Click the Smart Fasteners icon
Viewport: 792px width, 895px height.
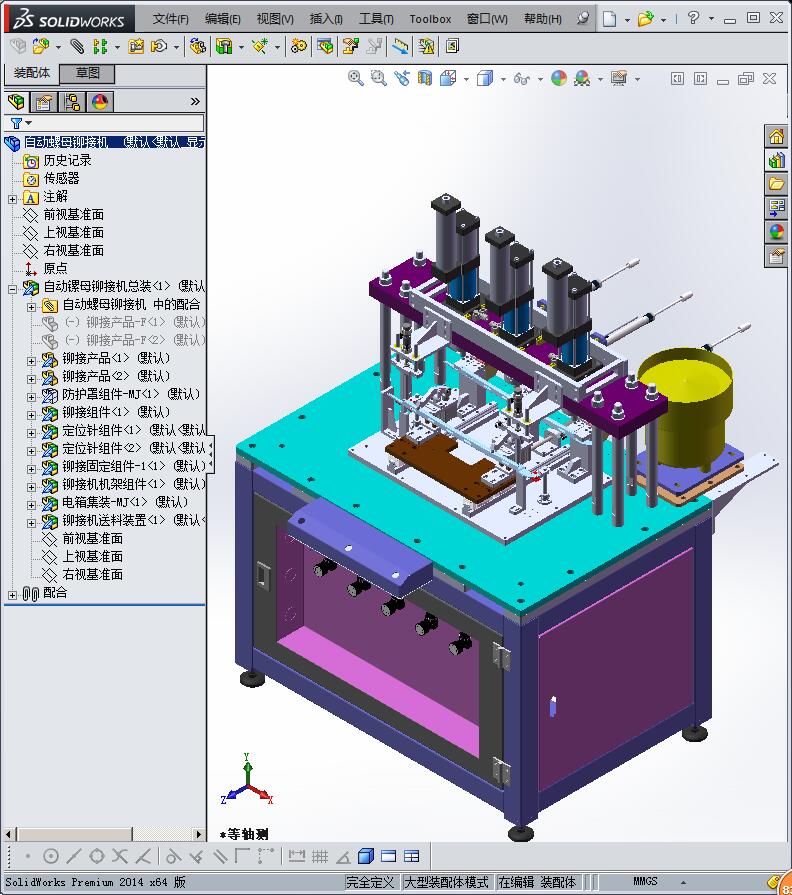(x=136, y=46)
